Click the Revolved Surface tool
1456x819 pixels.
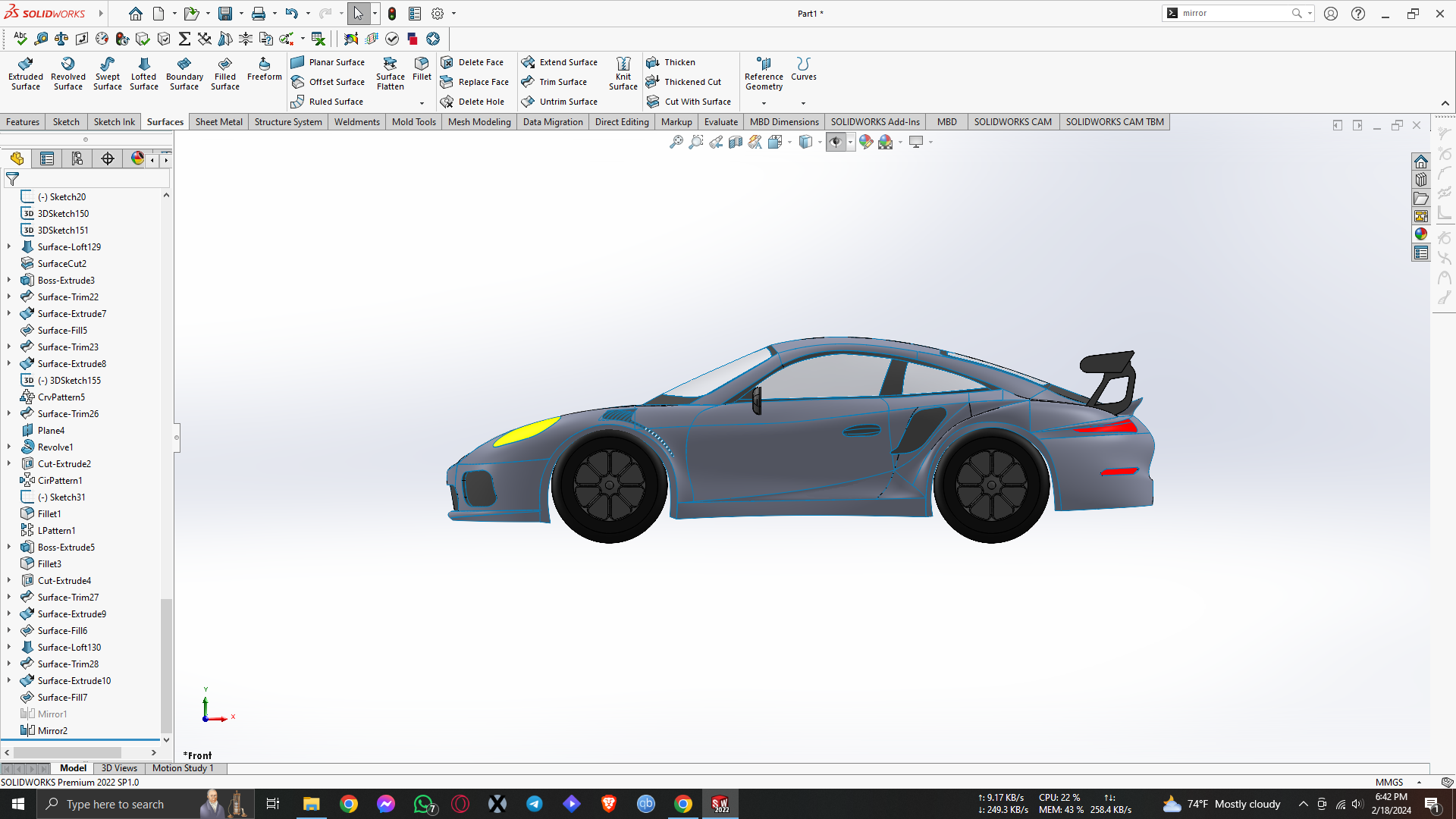pyautogui.click(x=68, y=73)
